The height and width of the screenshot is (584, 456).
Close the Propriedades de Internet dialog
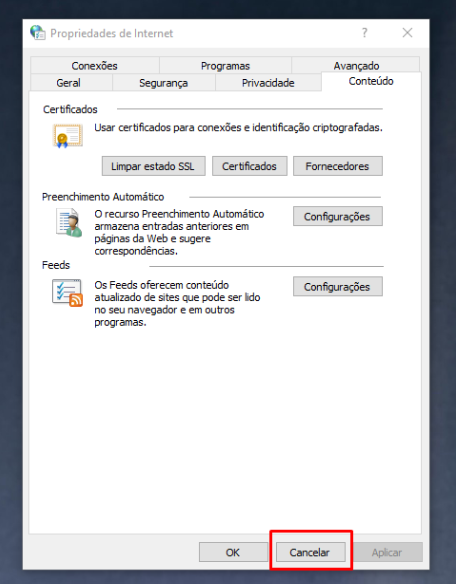407,33
